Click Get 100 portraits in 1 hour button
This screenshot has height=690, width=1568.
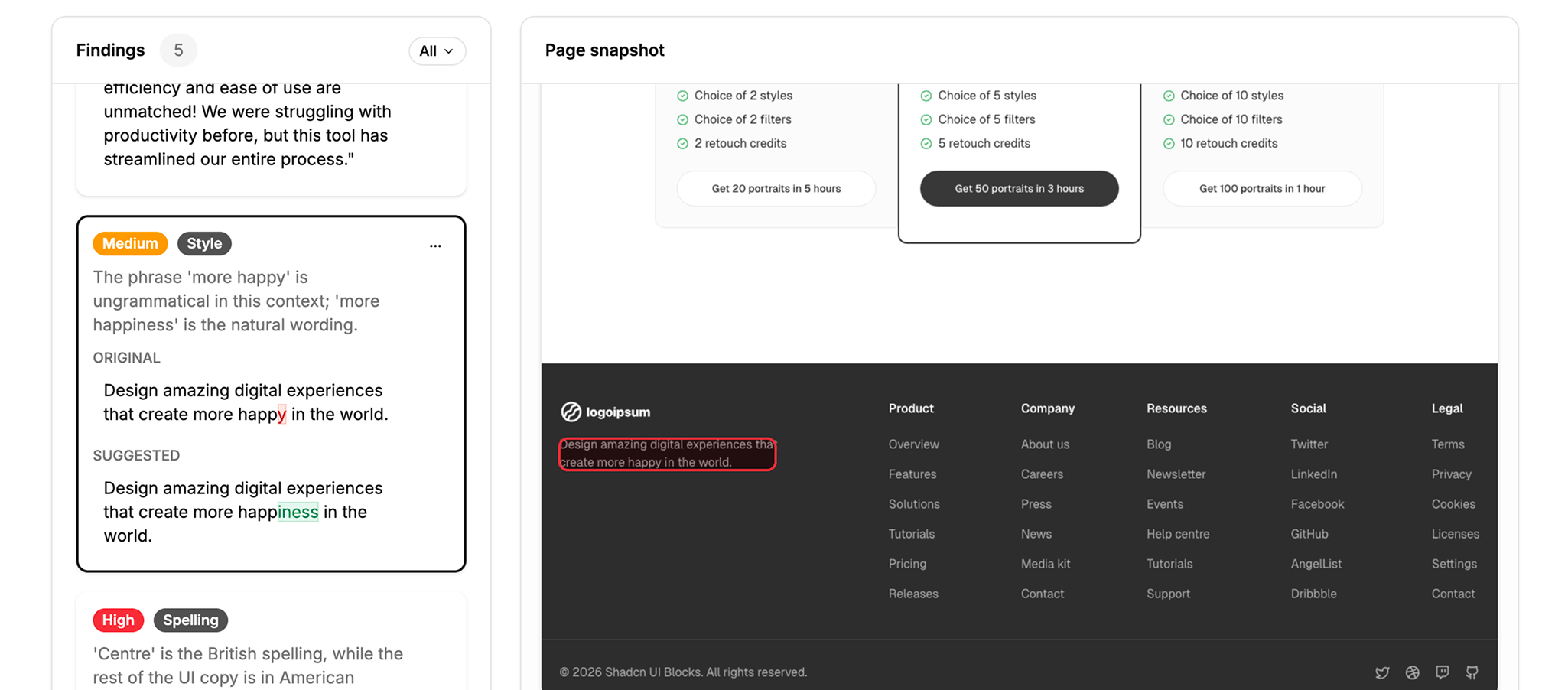point(1262,188)
